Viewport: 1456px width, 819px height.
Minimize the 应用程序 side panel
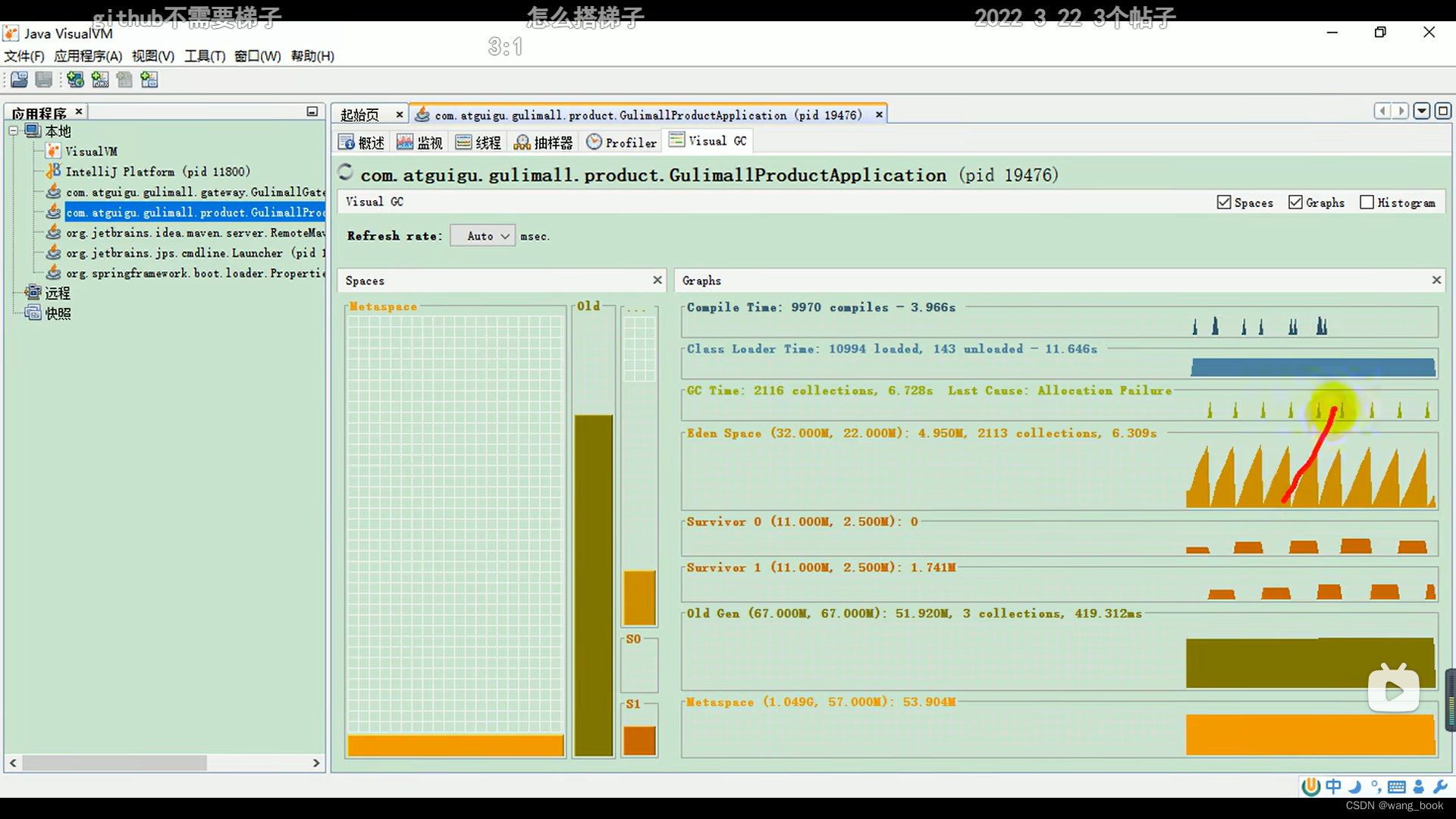pyautogui.click(x=312, y=111)
